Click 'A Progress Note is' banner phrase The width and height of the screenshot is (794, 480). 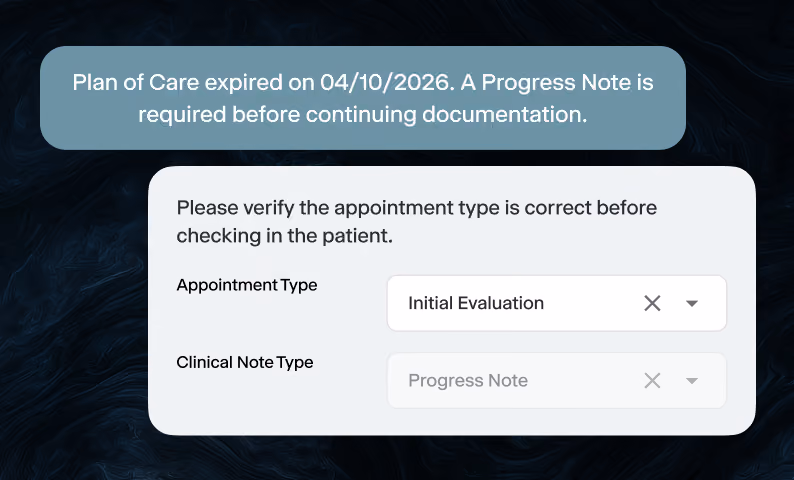(557, 83)
